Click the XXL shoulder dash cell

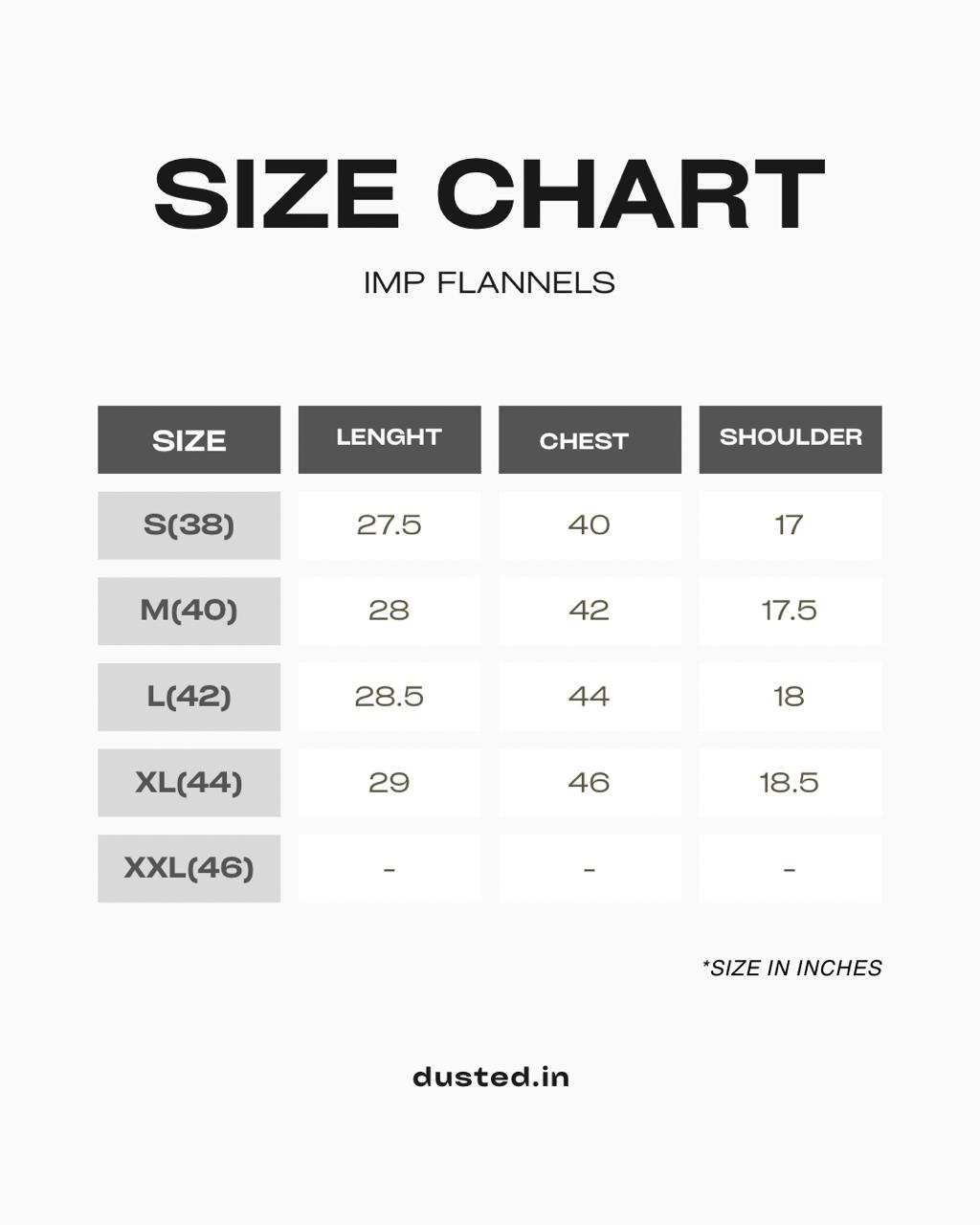[791, 868]
